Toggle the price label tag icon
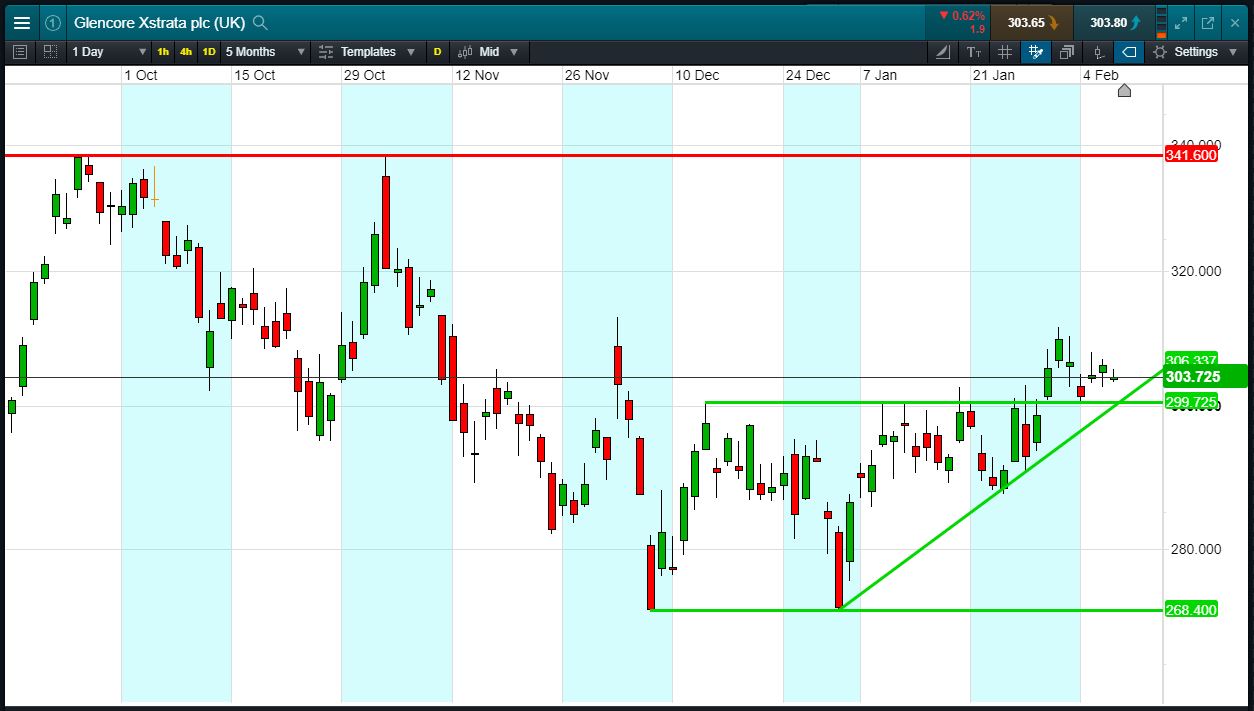 pyautogui.click(x=1129, y=51)
